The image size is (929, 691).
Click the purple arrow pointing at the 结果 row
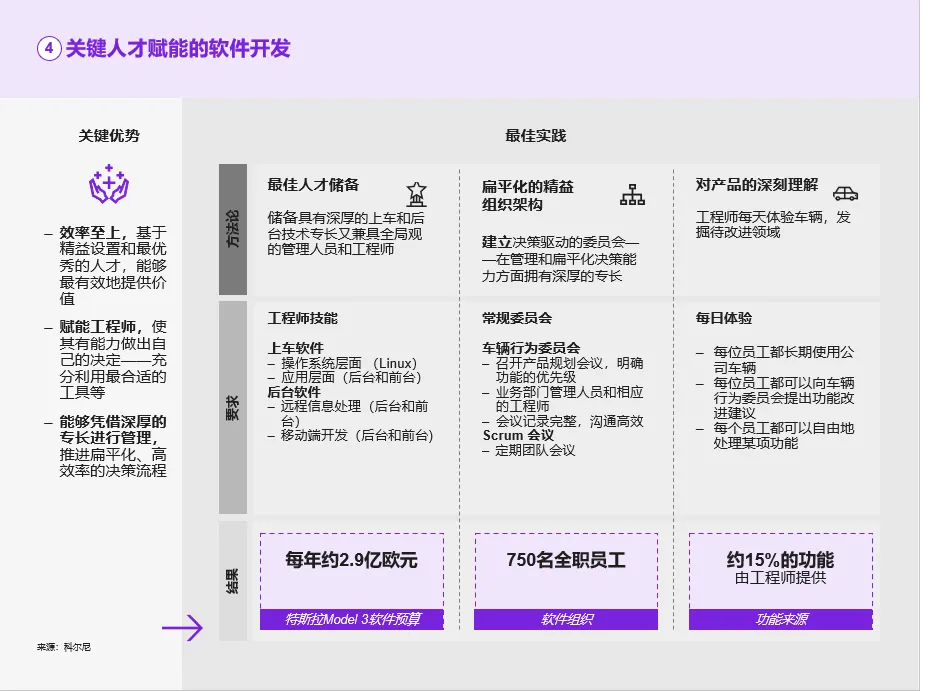(x=182, y=628)
